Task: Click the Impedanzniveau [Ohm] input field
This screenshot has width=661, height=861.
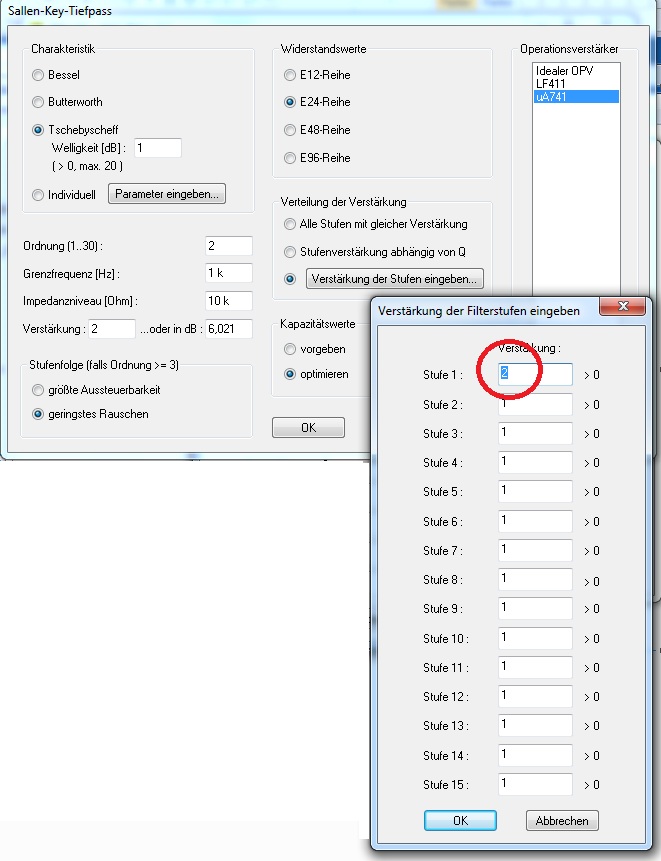Action: (x=228, y=301)
